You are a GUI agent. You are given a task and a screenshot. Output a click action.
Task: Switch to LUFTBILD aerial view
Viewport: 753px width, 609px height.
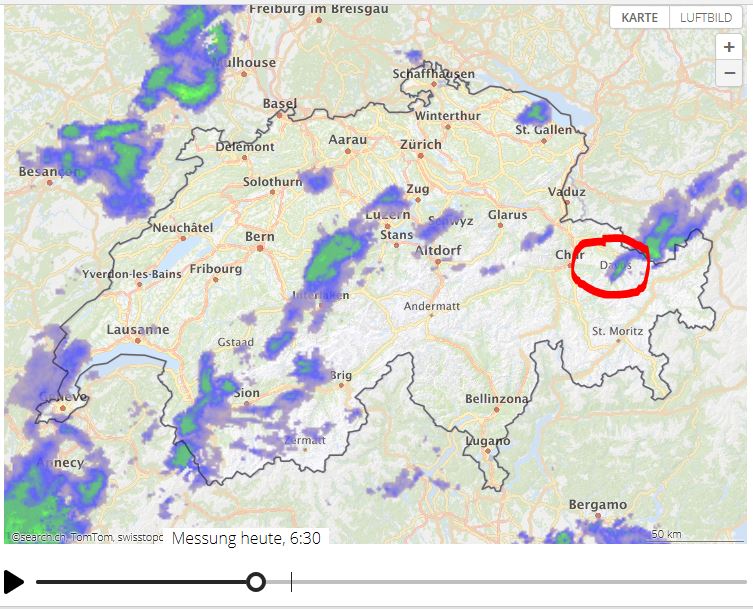point(705,18)
